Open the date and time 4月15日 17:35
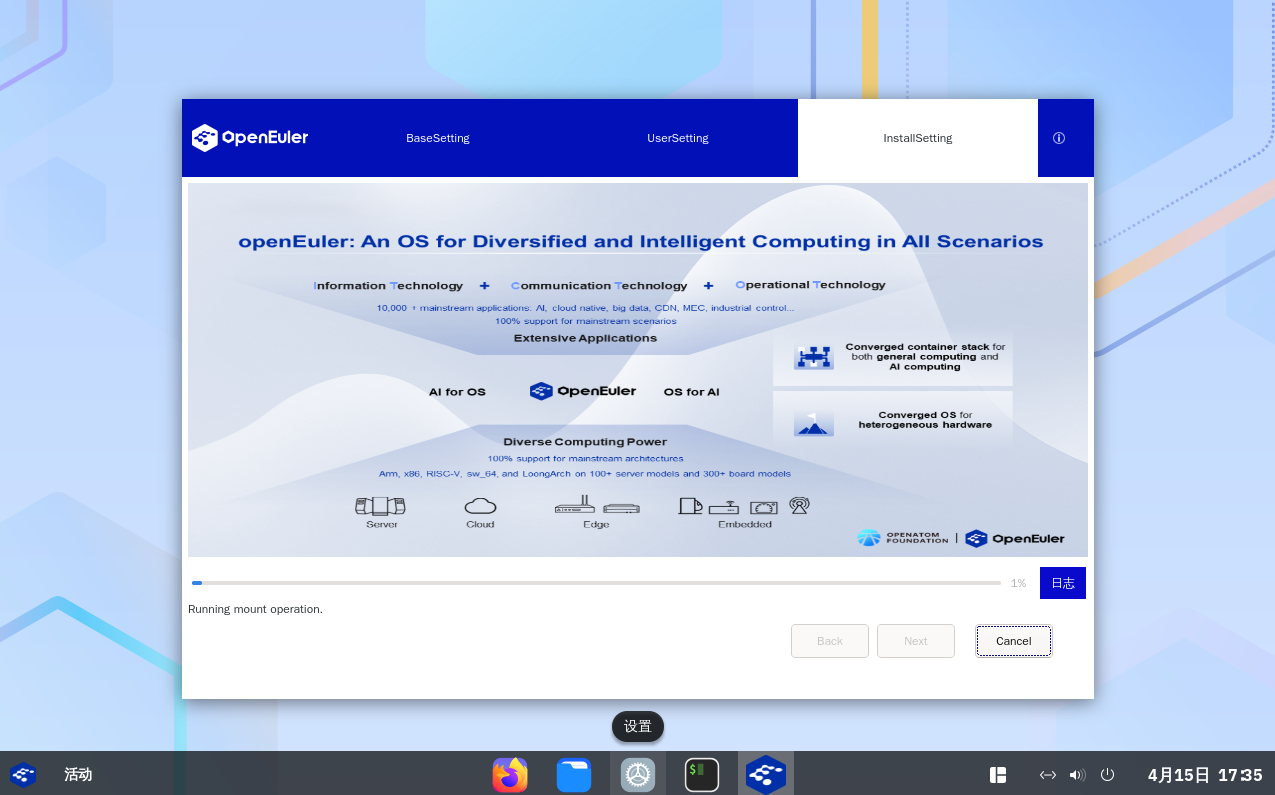1275x795 pixels. point(1205,774)
